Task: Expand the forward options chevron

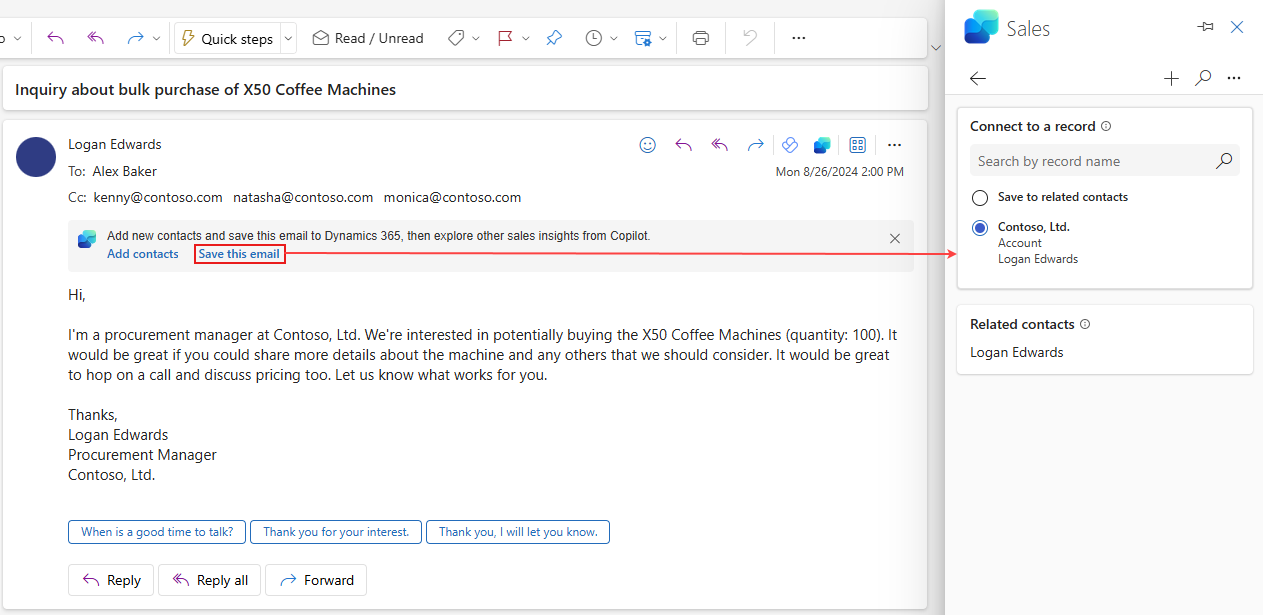Action: click(156, 37)
